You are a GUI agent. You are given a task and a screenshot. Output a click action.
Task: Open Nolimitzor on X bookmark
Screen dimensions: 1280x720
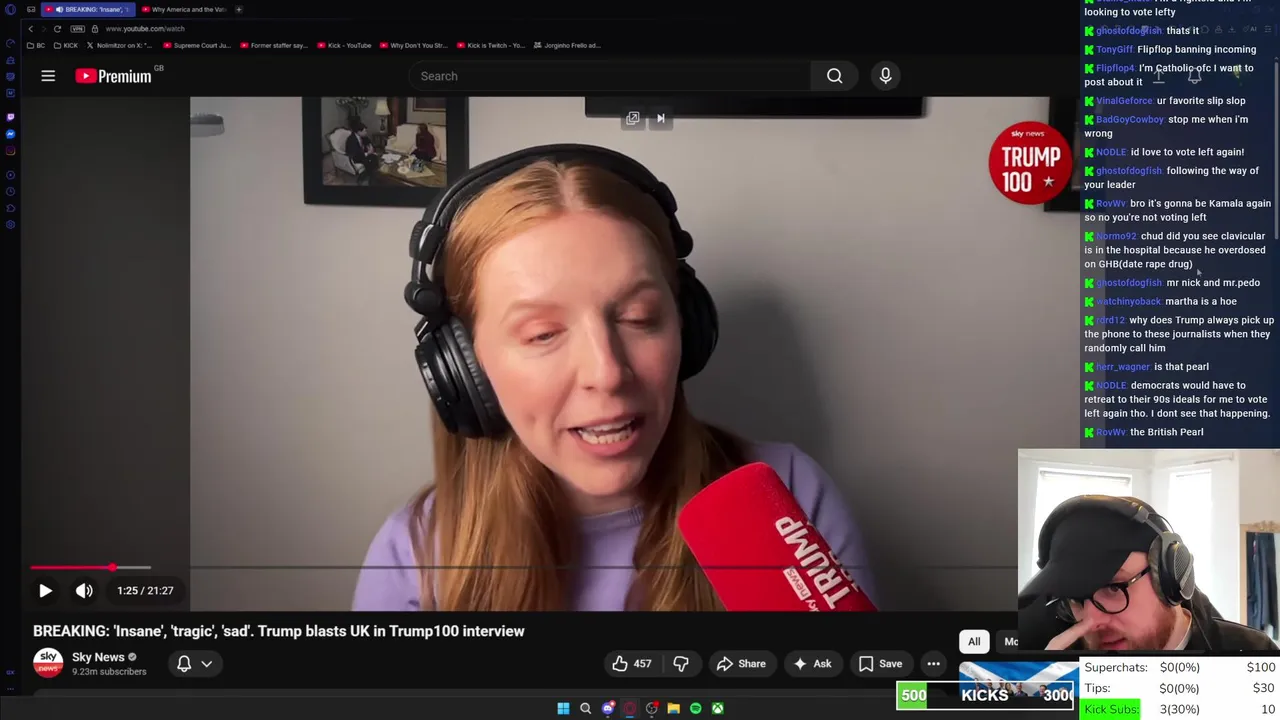[120, 46]
